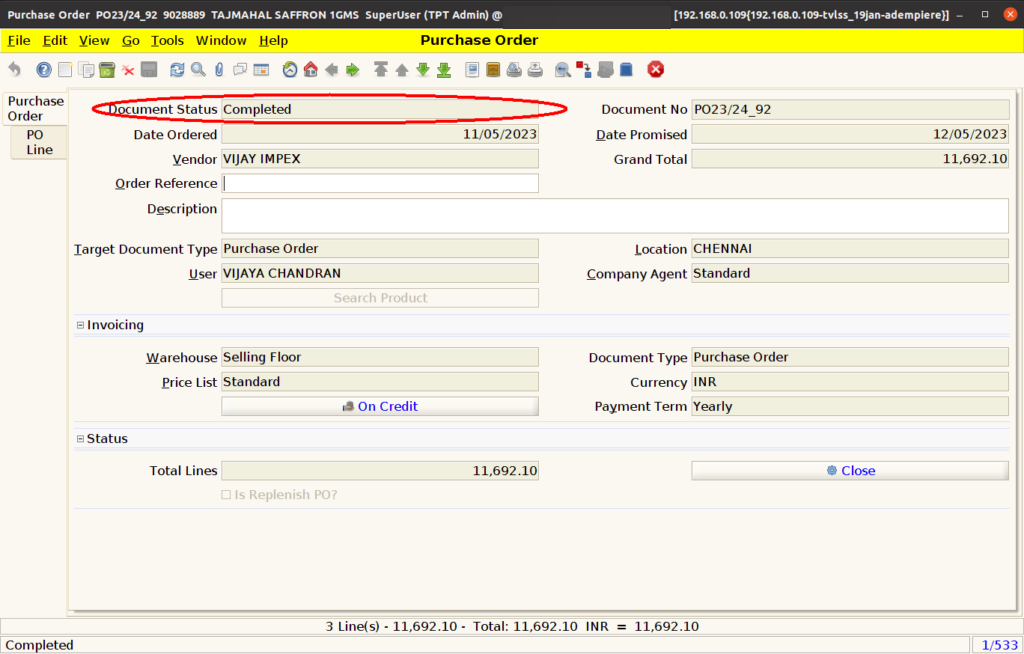Image resolution: width=1024 pixels, height=654 pixels.
Task: Go to the Next Record green down arrow
Action: [423, 69]
